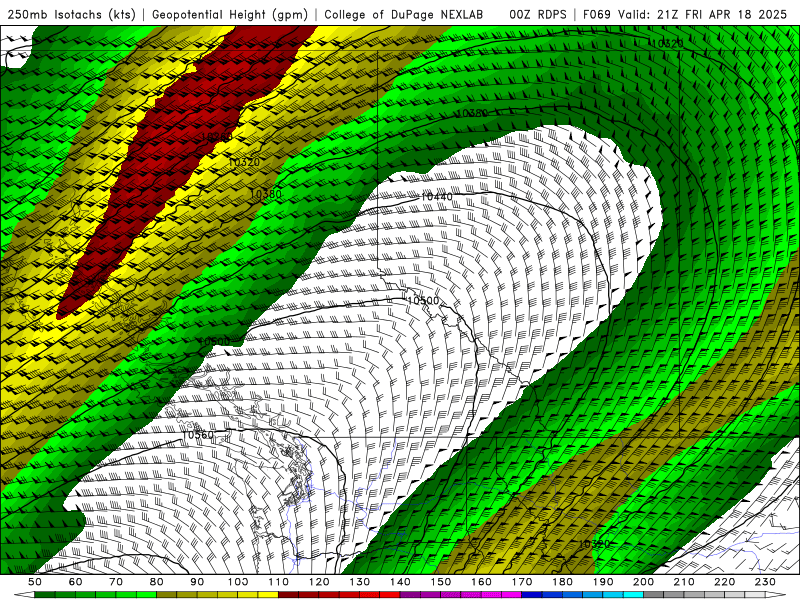
Task: Click the 70 kt label on the color scale
Action: click(x=116, y=582)
